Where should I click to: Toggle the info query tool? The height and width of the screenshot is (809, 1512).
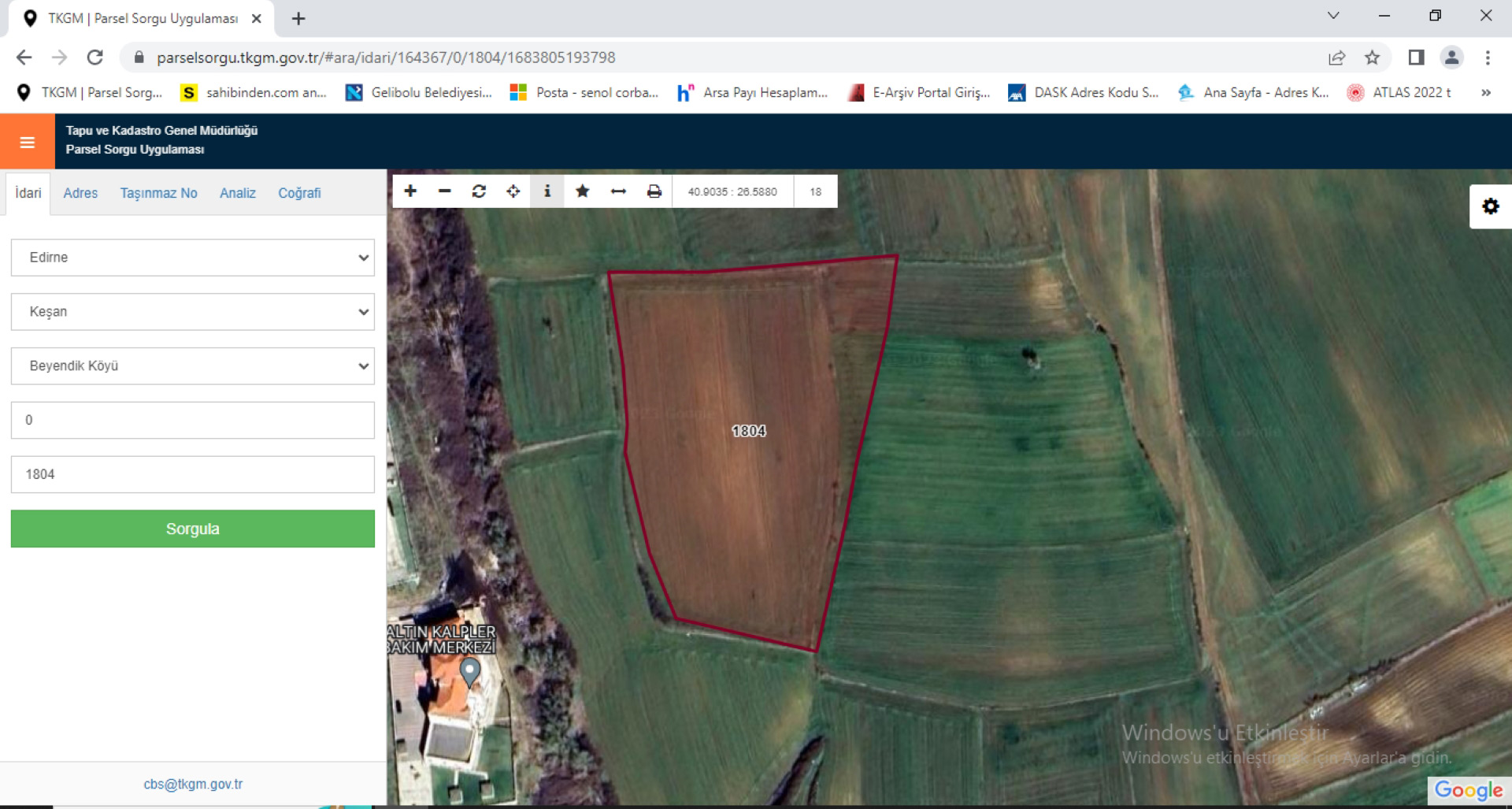pyautogui.click(x=547, y=191)
